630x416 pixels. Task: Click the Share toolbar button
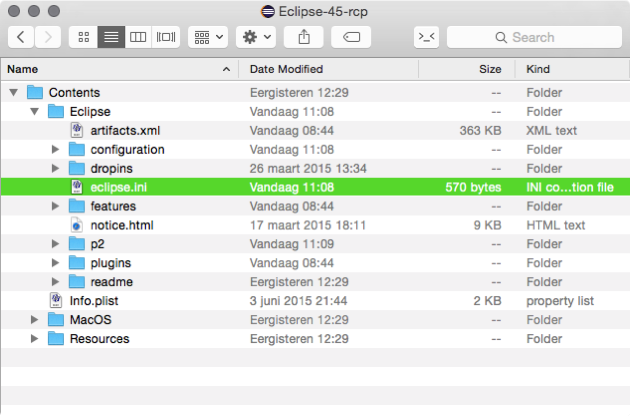point(304,37)
